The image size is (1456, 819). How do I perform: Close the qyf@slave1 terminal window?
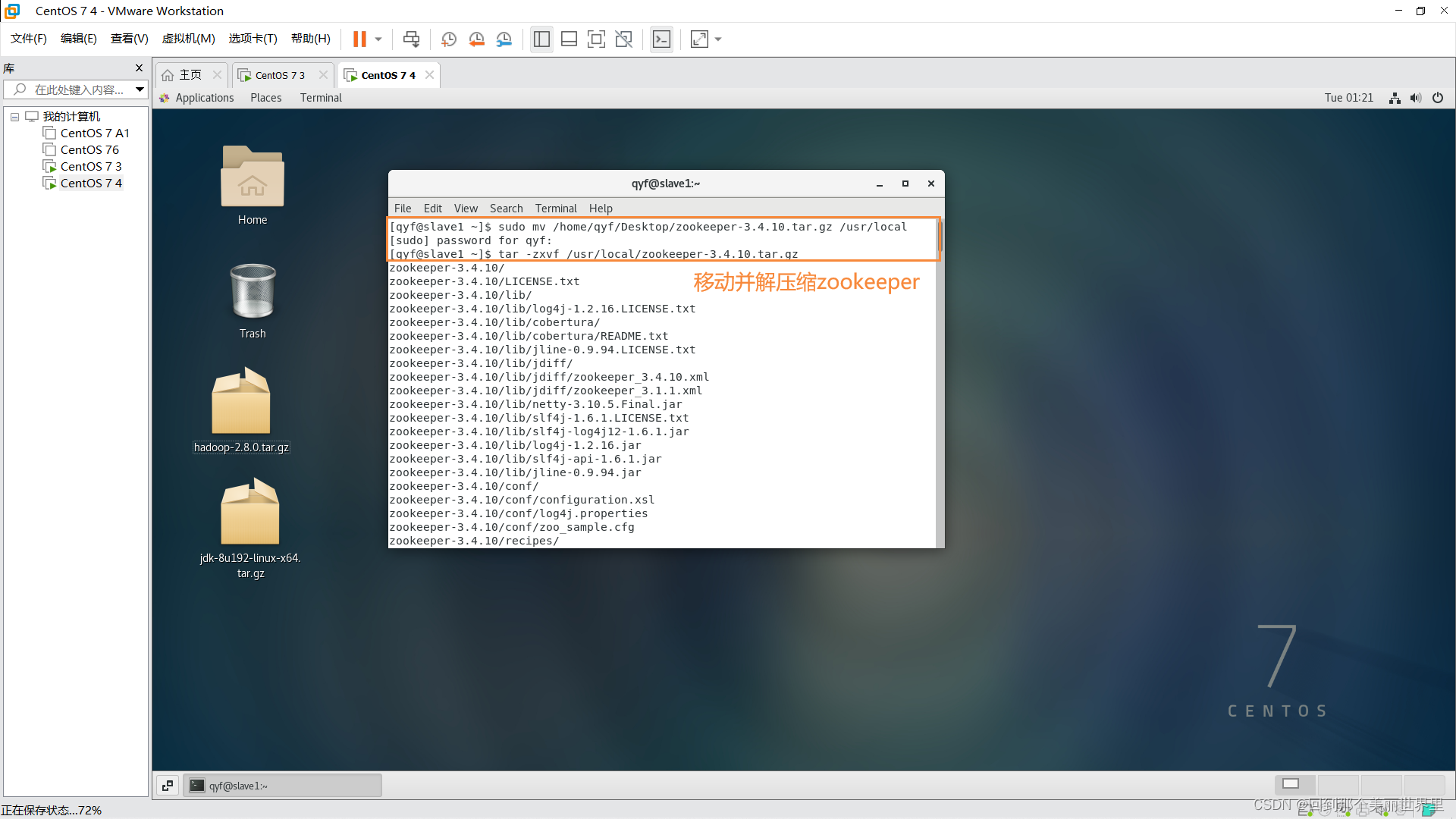931,184
